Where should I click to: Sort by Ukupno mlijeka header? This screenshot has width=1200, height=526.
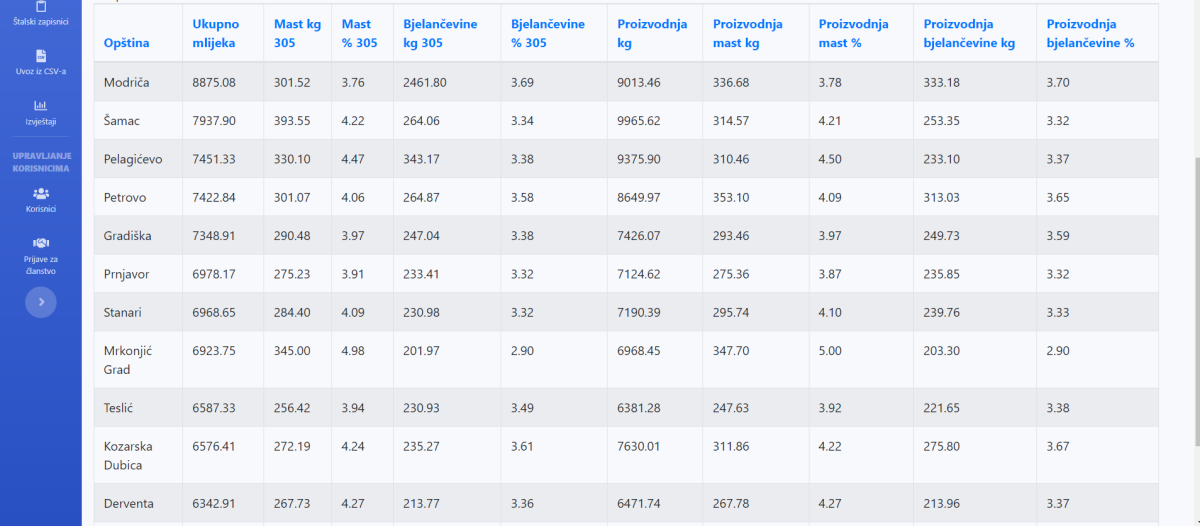tap(215, 34)
